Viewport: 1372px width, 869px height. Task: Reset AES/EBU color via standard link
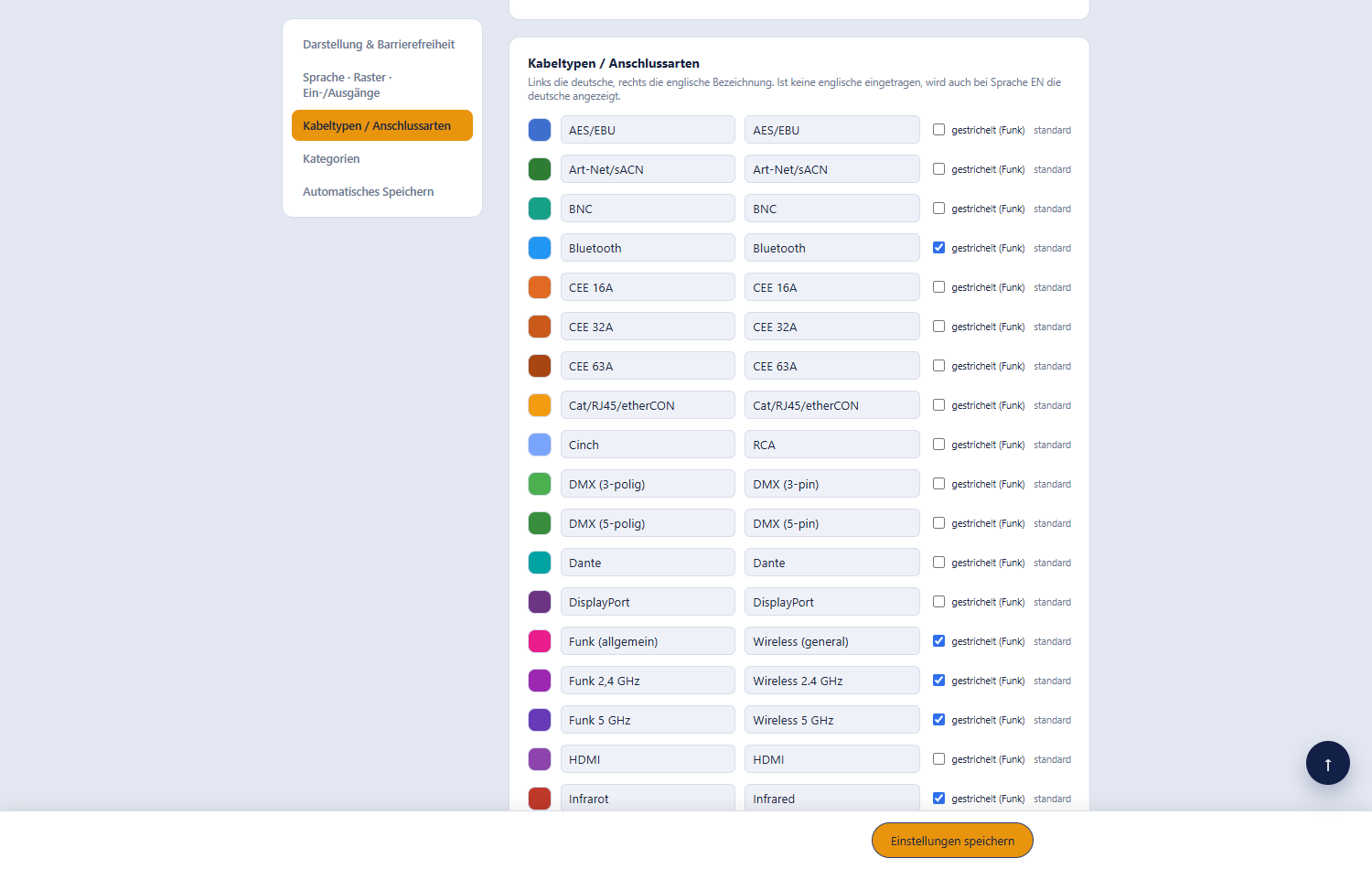tap(1052, 130)
